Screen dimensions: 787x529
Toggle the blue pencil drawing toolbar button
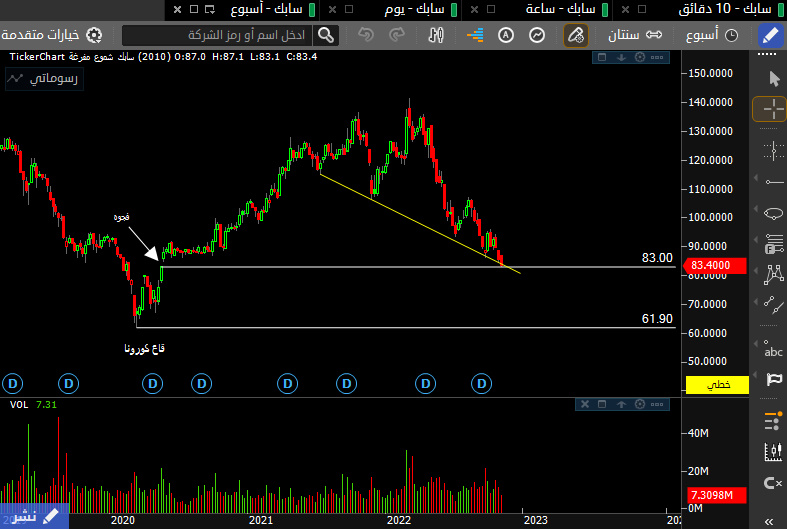pyautogui.click(x=770, y=35)
